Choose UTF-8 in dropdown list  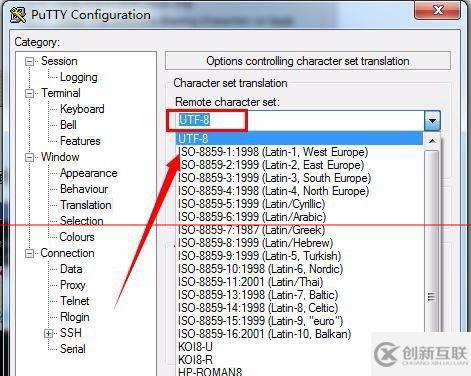point(299,139)
